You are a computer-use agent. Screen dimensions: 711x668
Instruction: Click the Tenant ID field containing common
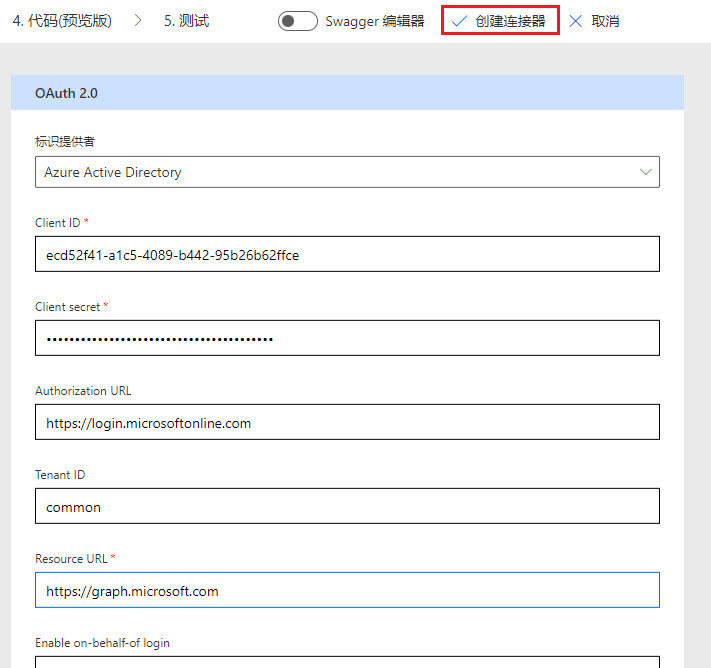pos(347,506)
